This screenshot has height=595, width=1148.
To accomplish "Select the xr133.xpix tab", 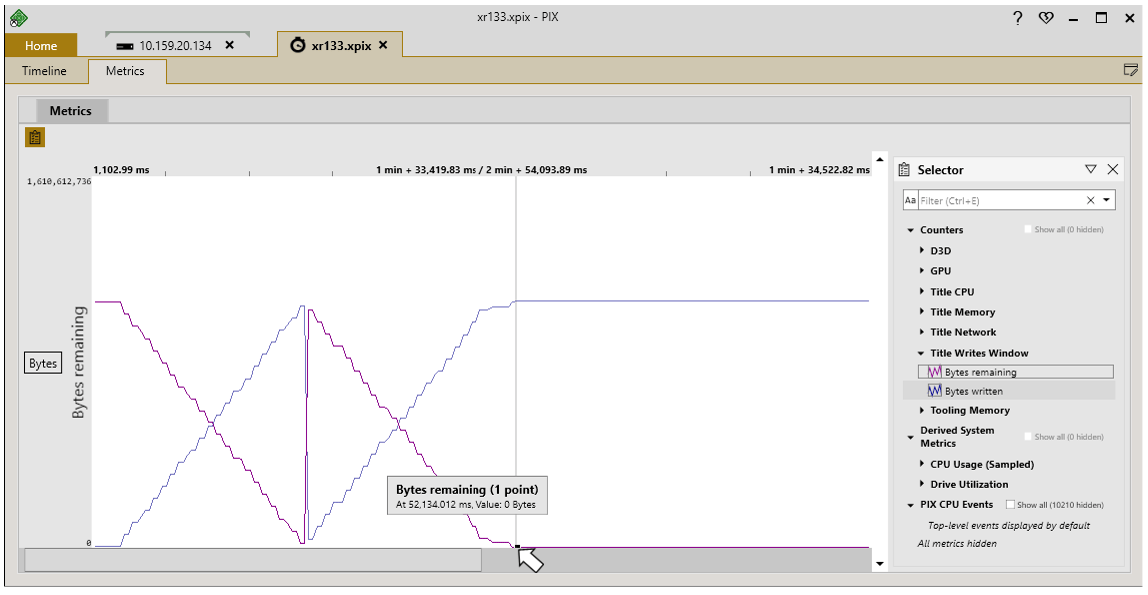I will pyautogui.click(x=340, y=45).
